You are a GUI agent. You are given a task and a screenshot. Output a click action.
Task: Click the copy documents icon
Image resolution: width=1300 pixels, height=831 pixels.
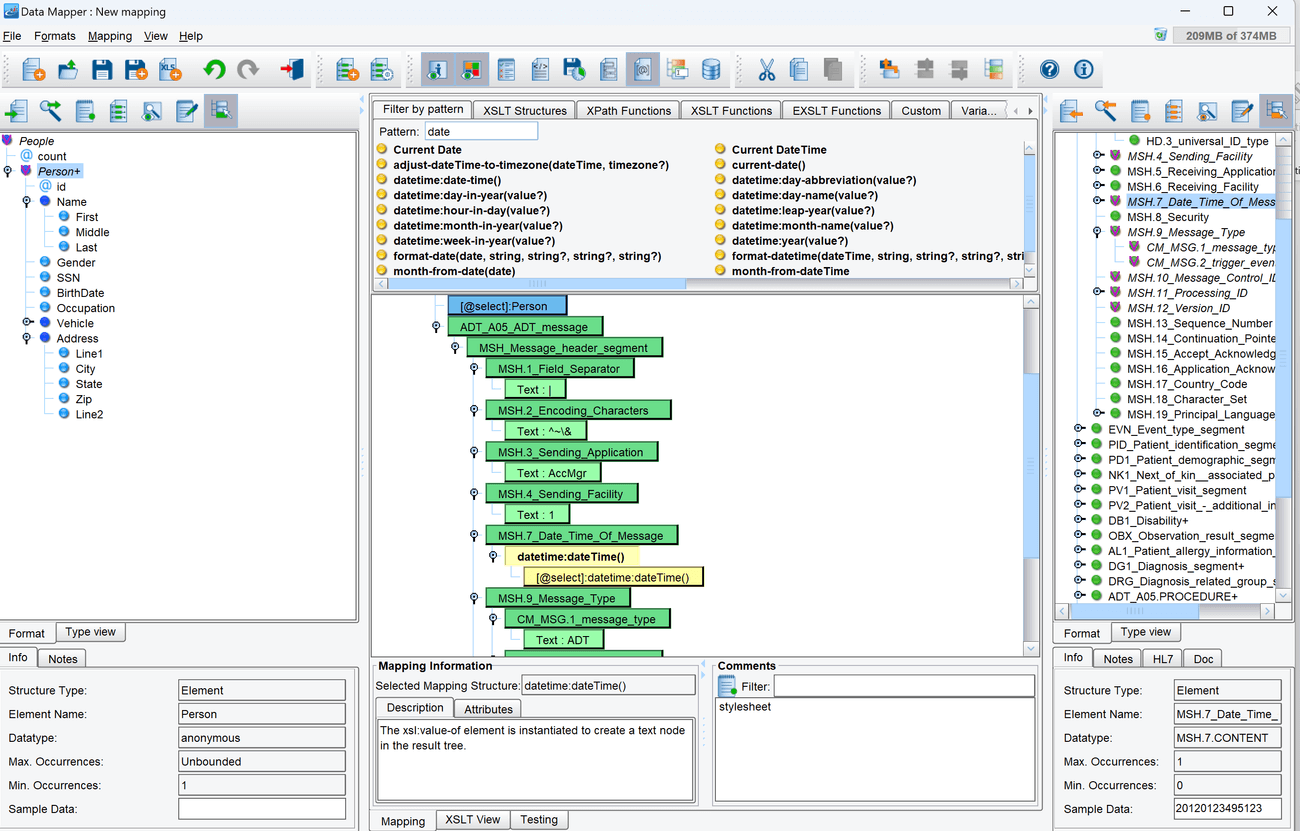[x=799, y=70]
